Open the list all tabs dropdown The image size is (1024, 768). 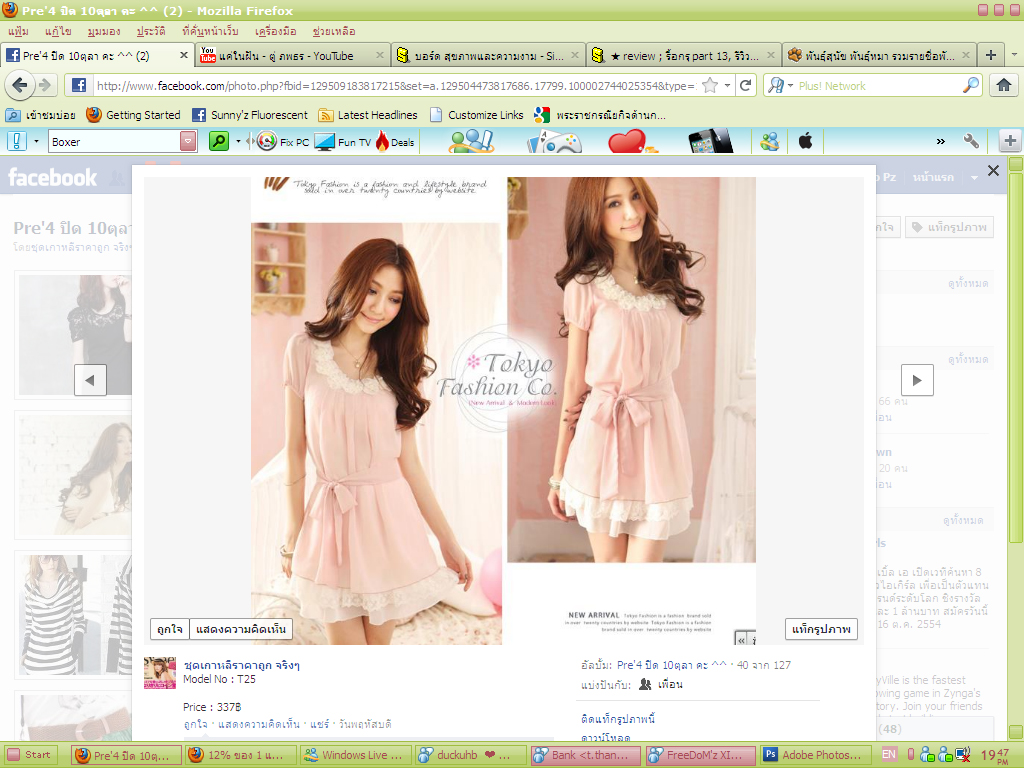click(x=1014, y=55)
